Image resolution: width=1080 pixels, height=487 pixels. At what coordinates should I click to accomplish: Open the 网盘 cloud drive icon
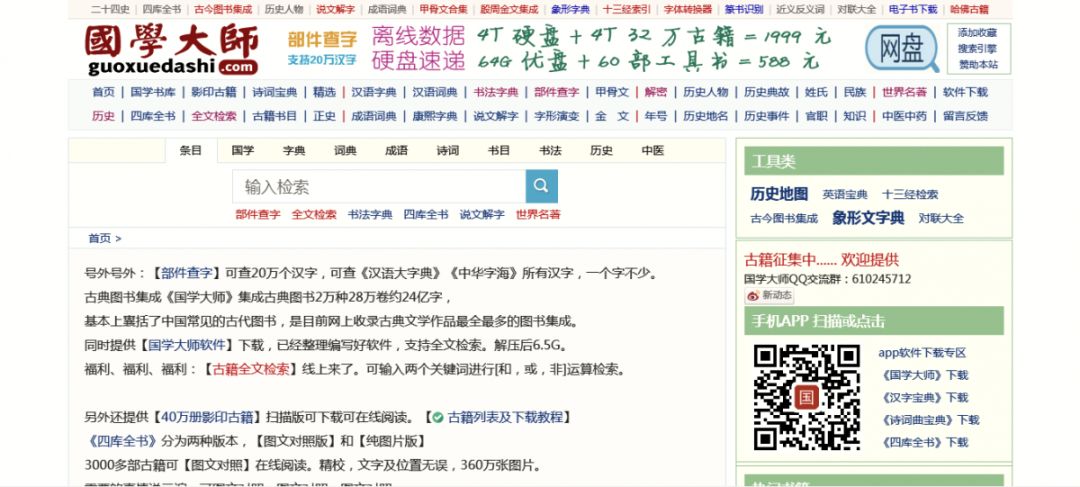point(902,49)
